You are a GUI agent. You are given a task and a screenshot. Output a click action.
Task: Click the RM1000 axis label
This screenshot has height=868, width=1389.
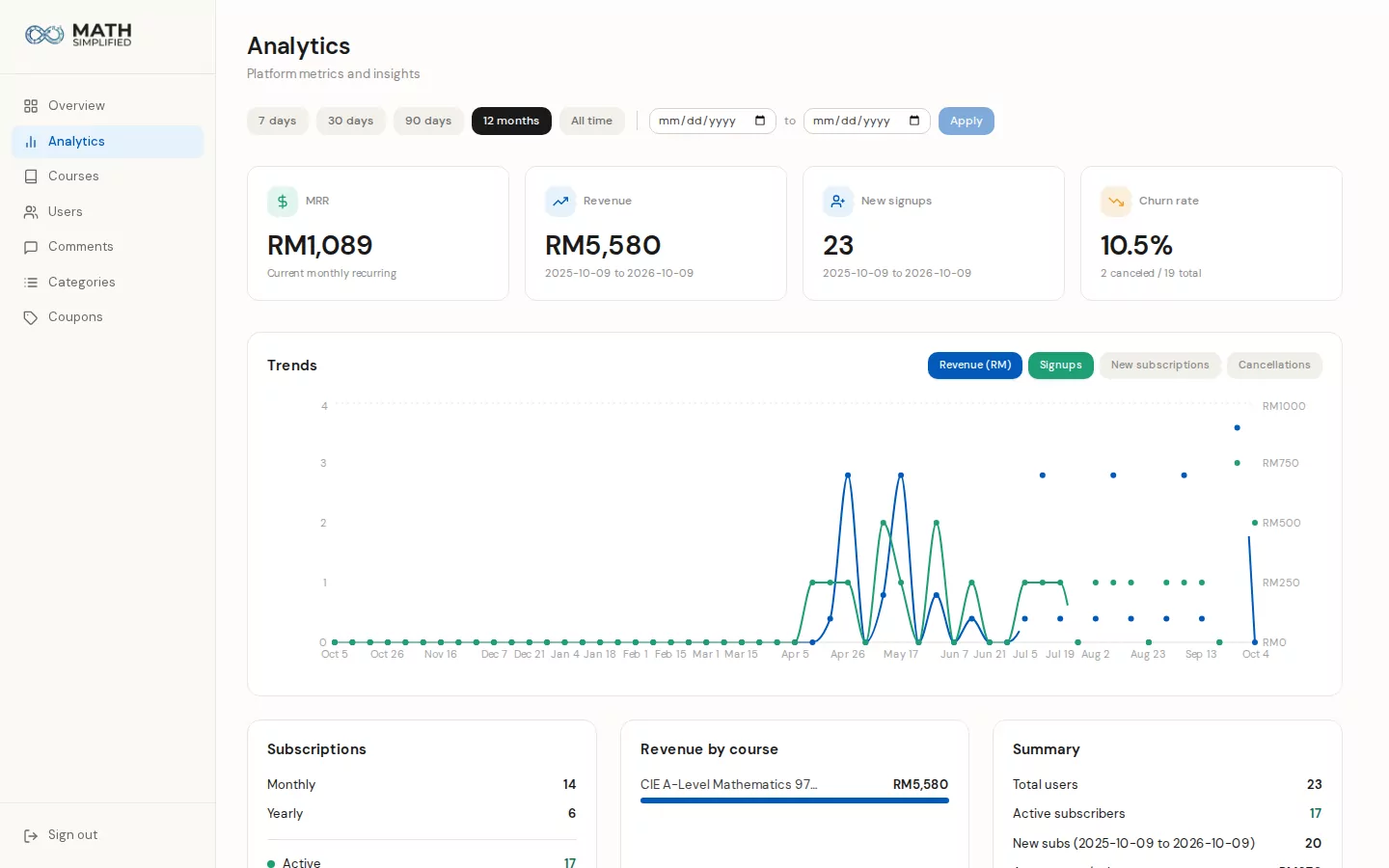(1284, 407)
